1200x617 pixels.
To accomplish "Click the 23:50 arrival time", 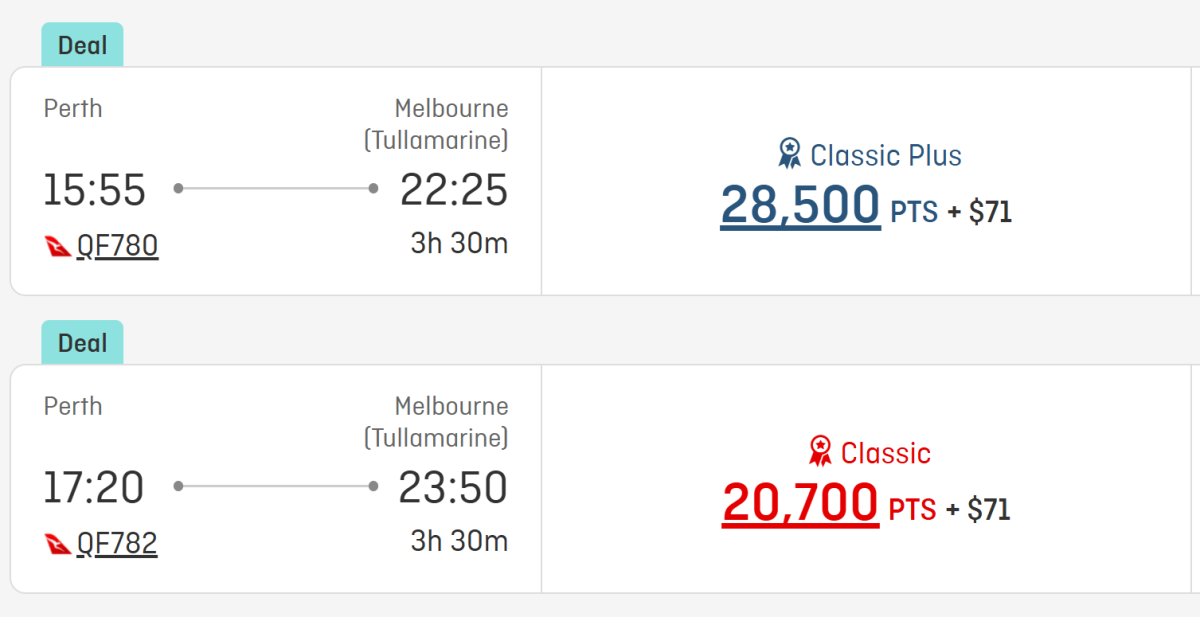I will pos(453,488).
